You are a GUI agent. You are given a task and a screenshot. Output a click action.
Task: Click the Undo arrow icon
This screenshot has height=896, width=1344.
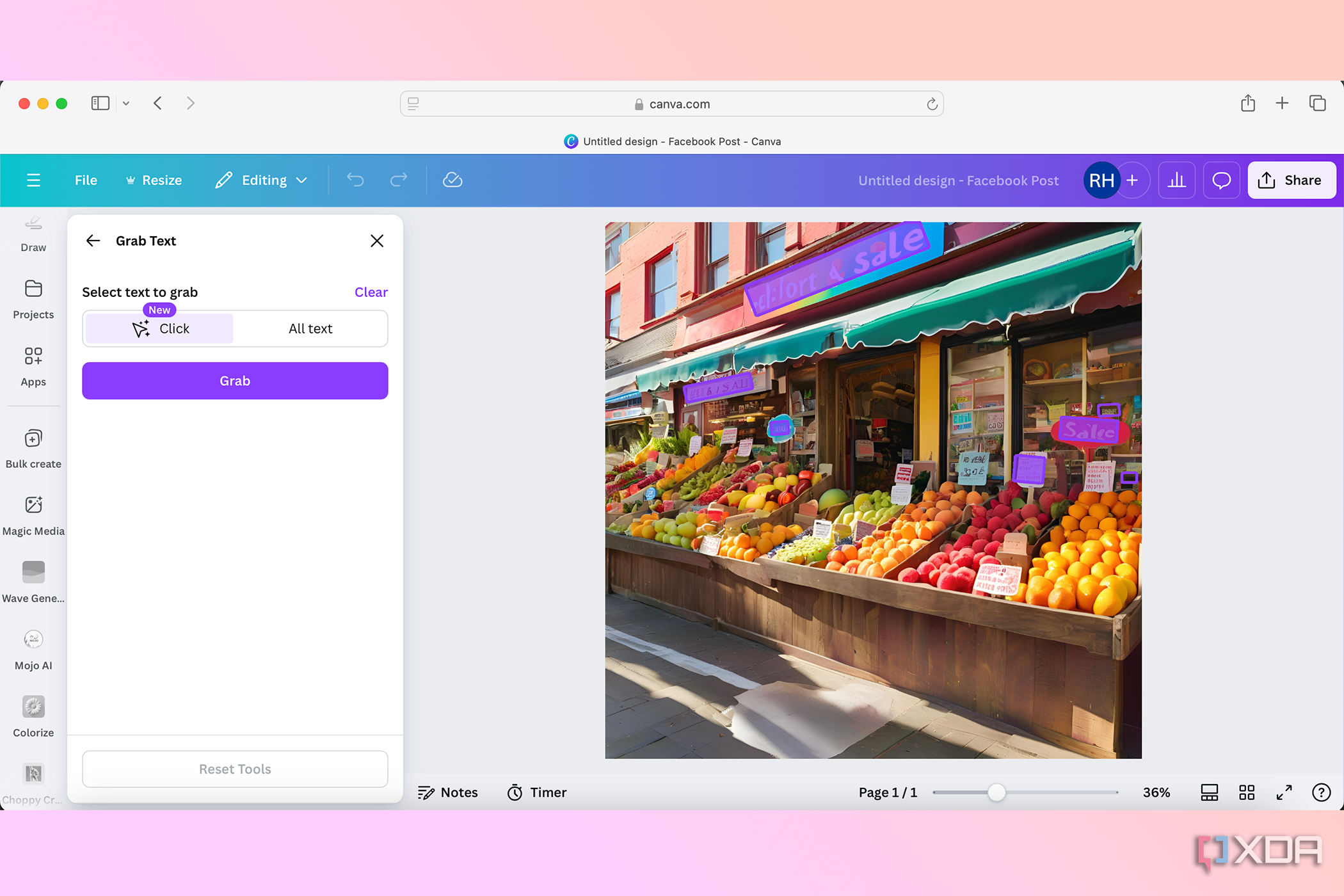pyautogui.click(x=355, y=180)
